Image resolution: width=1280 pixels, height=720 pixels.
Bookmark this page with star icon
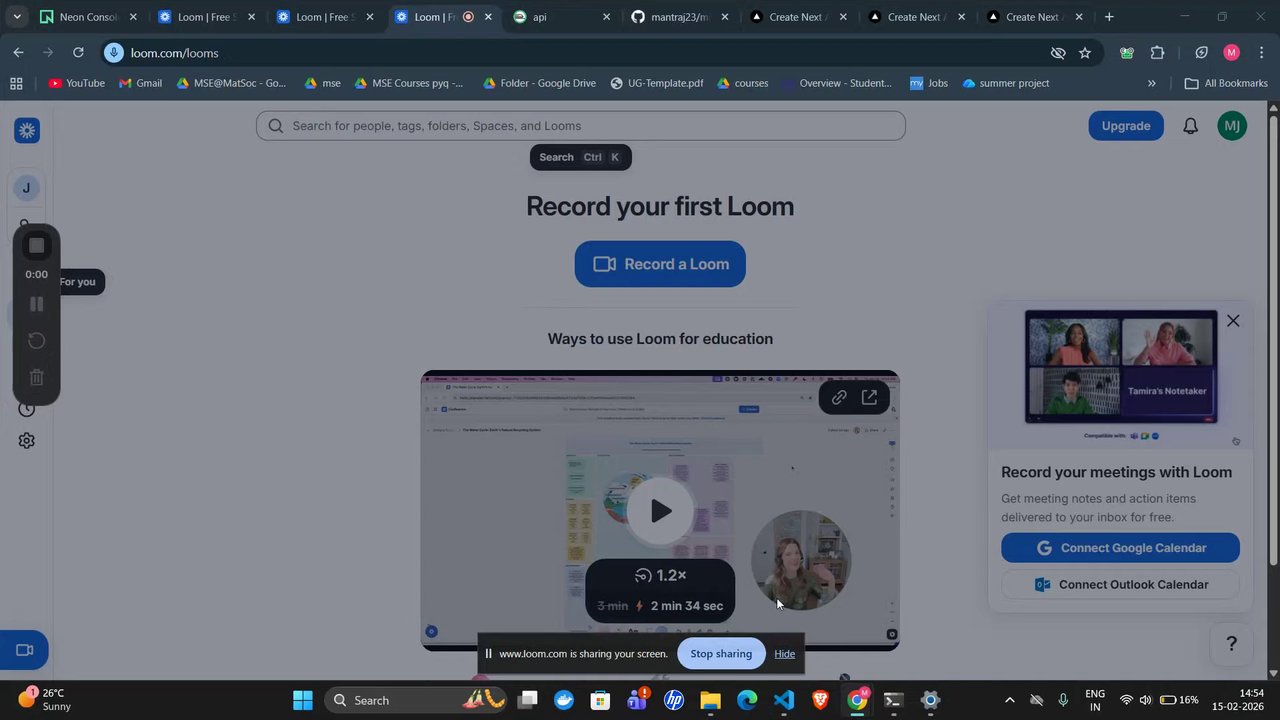point(1085,53)
